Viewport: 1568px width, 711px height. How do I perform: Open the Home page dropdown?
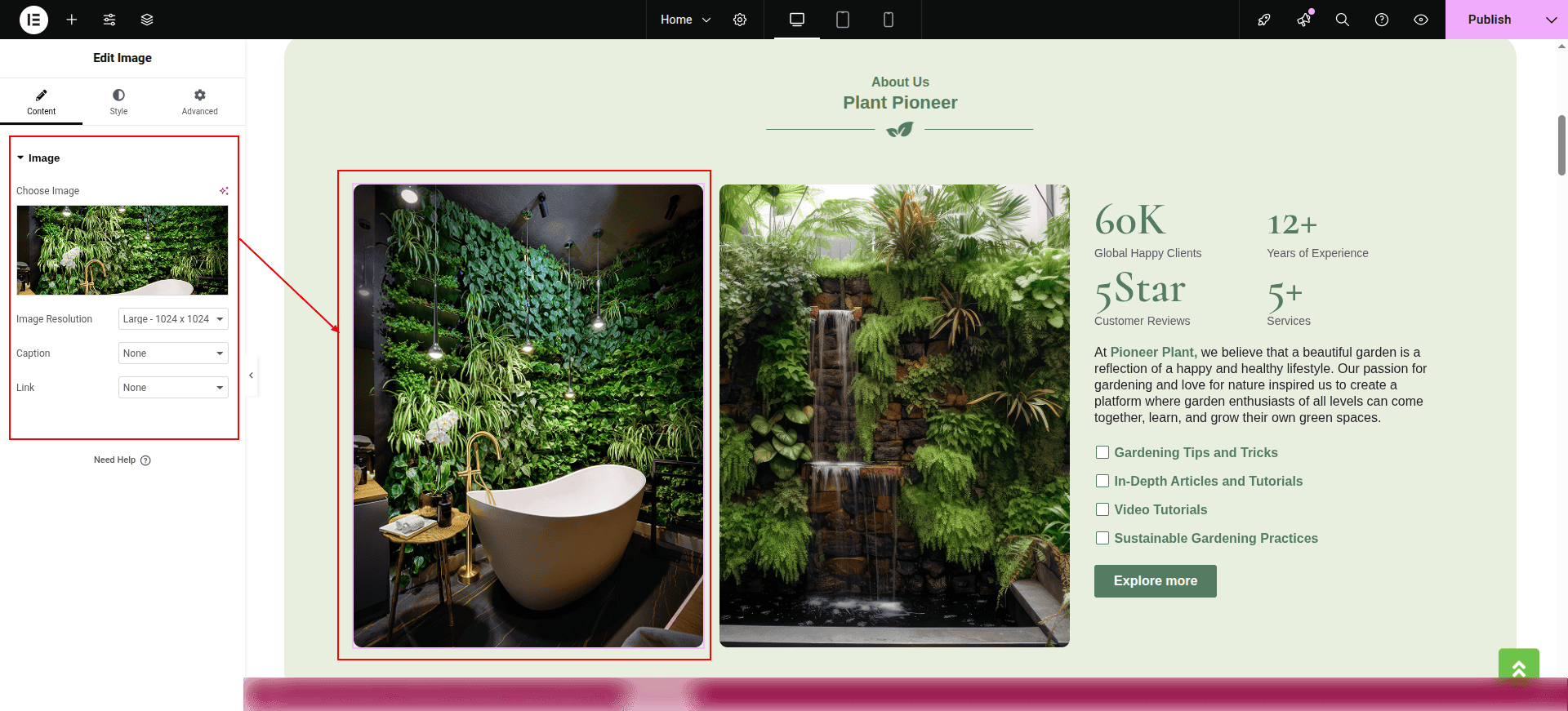(x=685, y=20)
